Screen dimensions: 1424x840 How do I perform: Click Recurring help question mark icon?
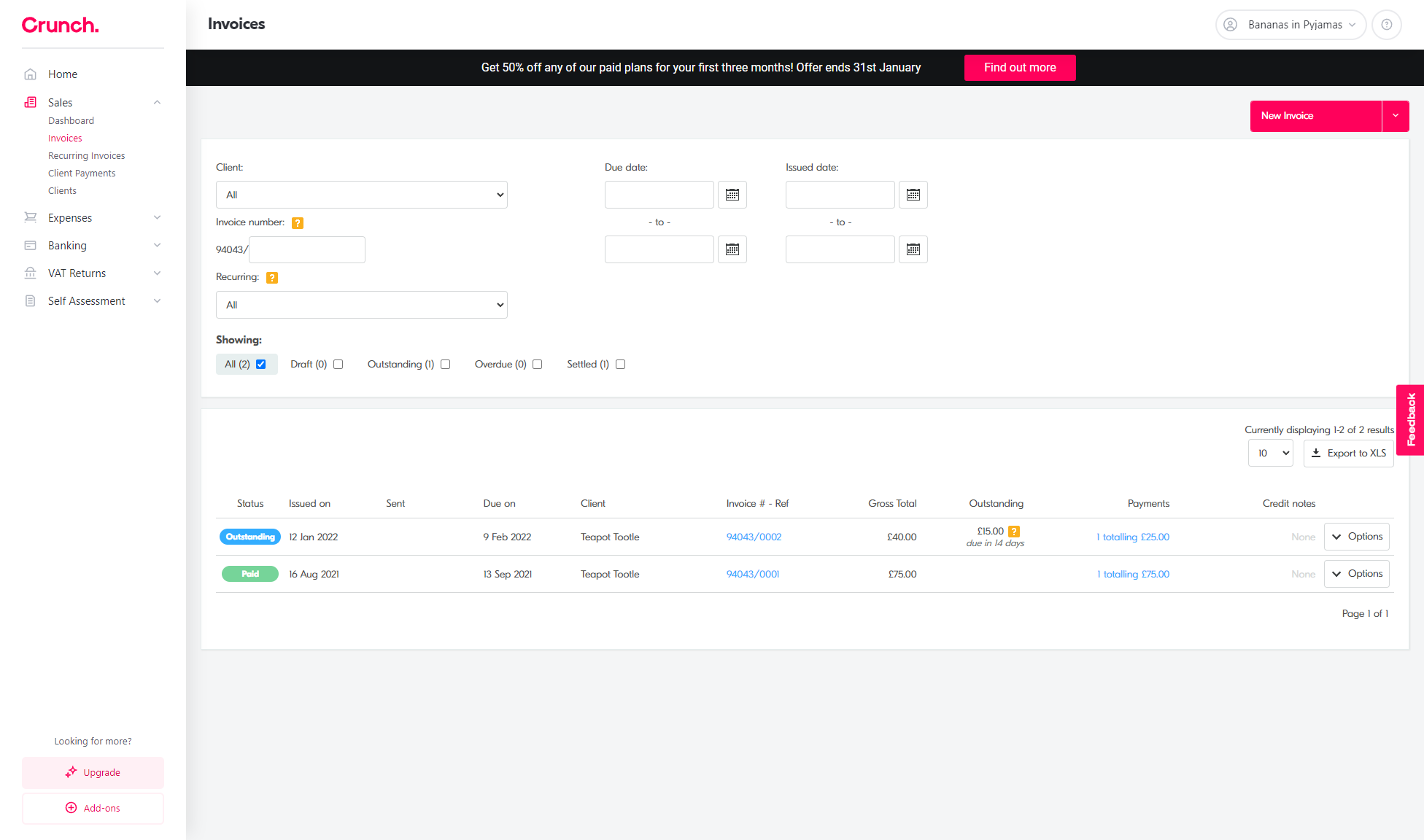click(272, 278)
